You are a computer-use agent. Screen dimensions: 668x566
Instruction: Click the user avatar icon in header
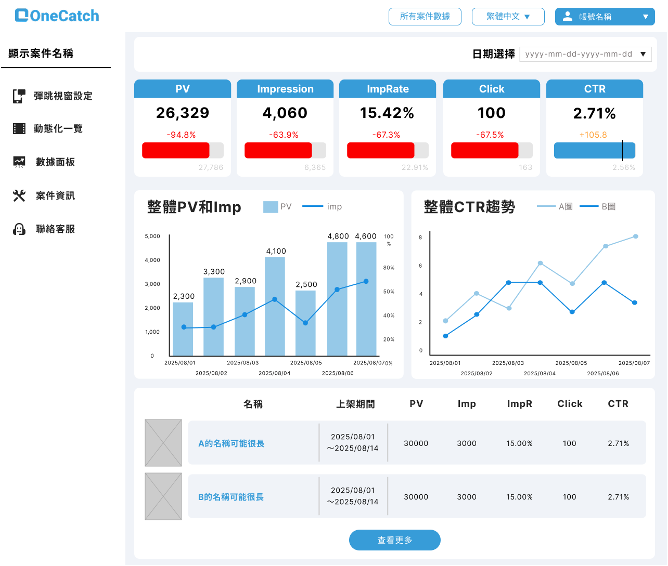point(568,17)
